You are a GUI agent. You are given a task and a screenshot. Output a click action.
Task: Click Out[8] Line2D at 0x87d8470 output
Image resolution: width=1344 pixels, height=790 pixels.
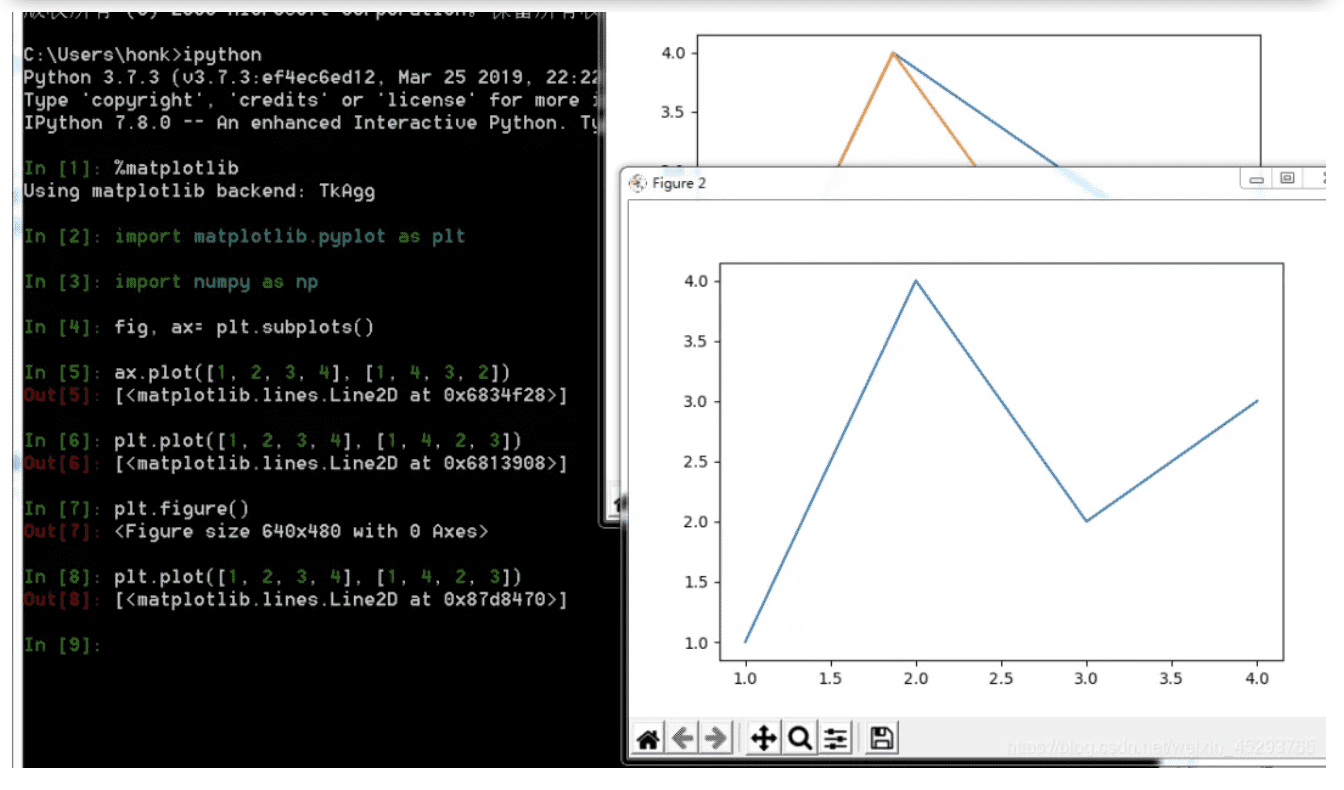pos(341,600)
